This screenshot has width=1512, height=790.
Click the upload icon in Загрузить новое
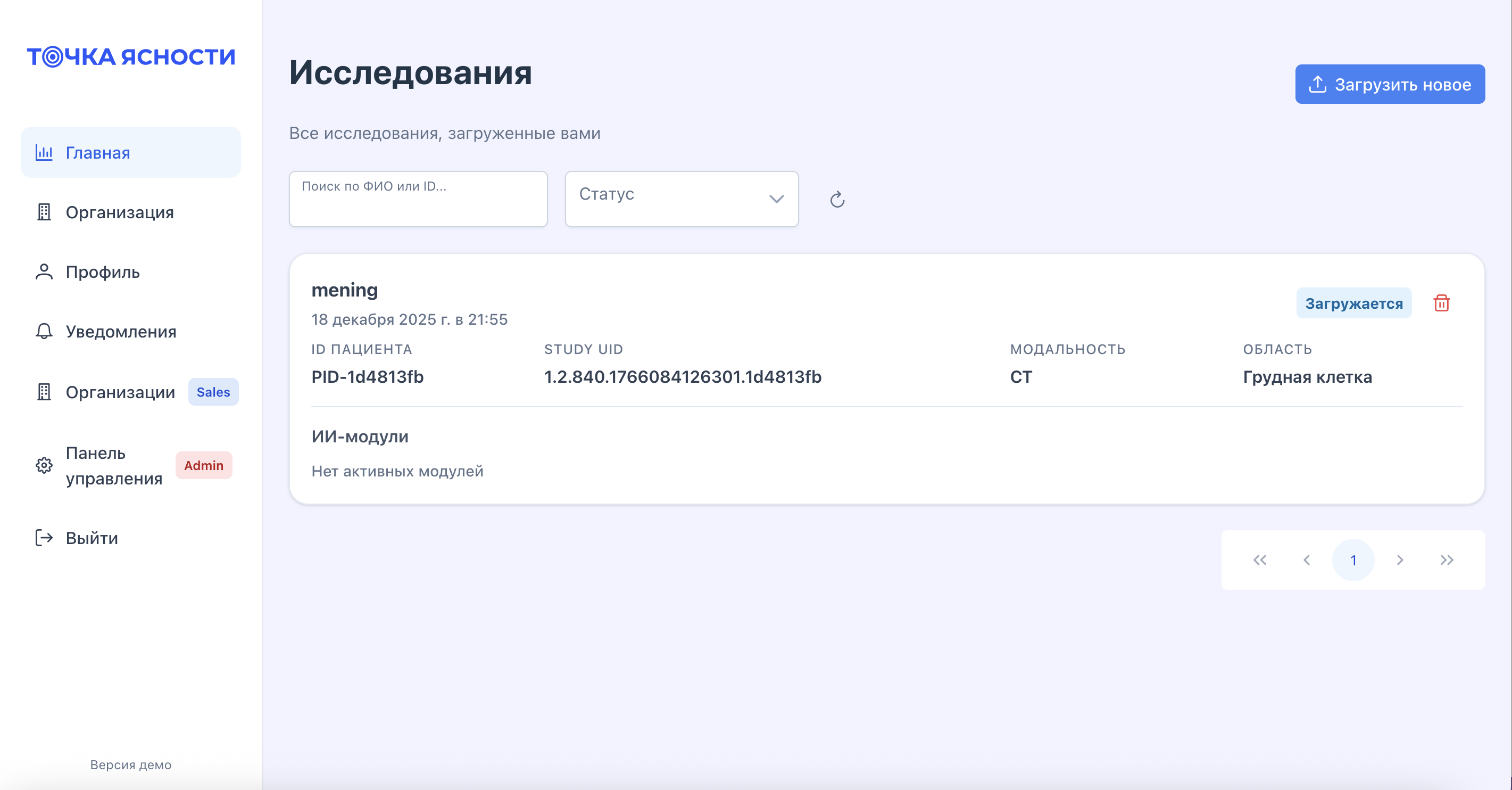tap(1318, 85)
